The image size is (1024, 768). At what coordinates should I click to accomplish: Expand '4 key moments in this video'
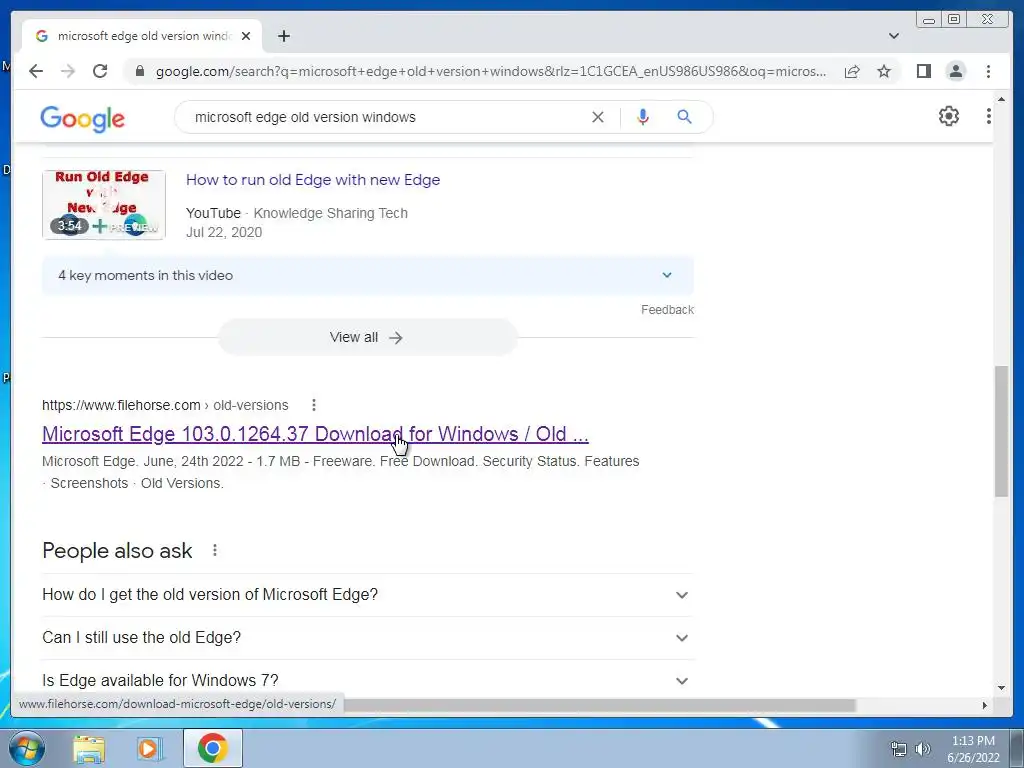[x=368, y=275]
